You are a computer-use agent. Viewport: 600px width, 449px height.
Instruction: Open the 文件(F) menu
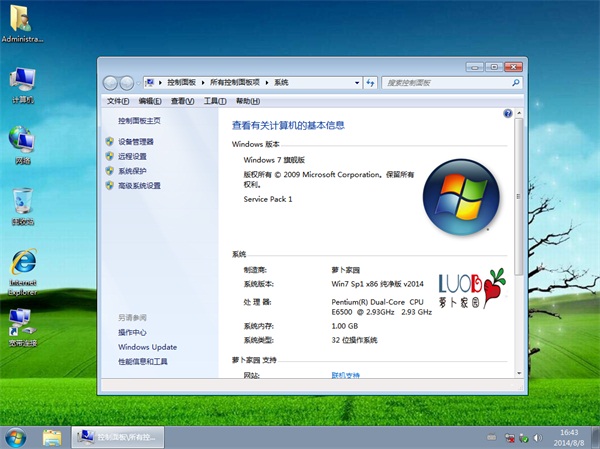tap(118, 101)
